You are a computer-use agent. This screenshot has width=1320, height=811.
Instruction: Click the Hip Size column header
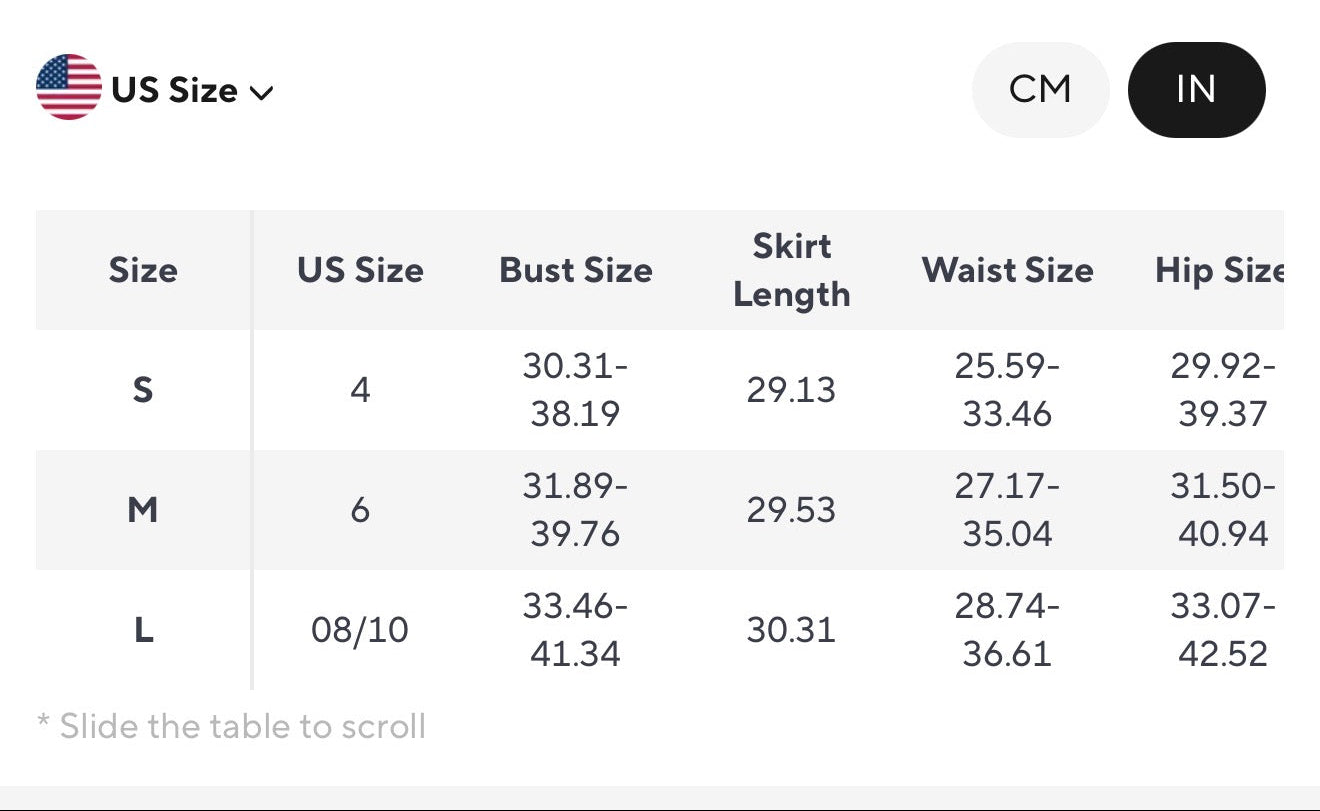(x=1222, y=270)
